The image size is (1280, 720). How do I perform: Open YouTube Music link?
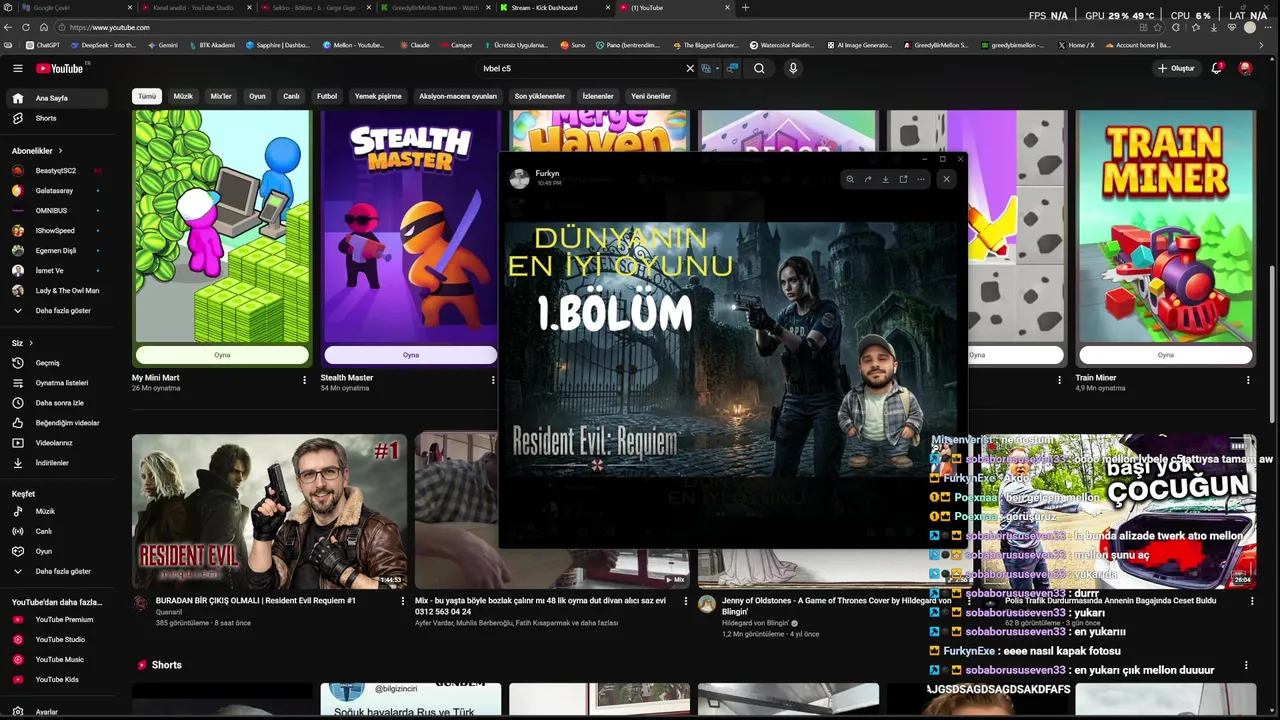click(57, 659)
